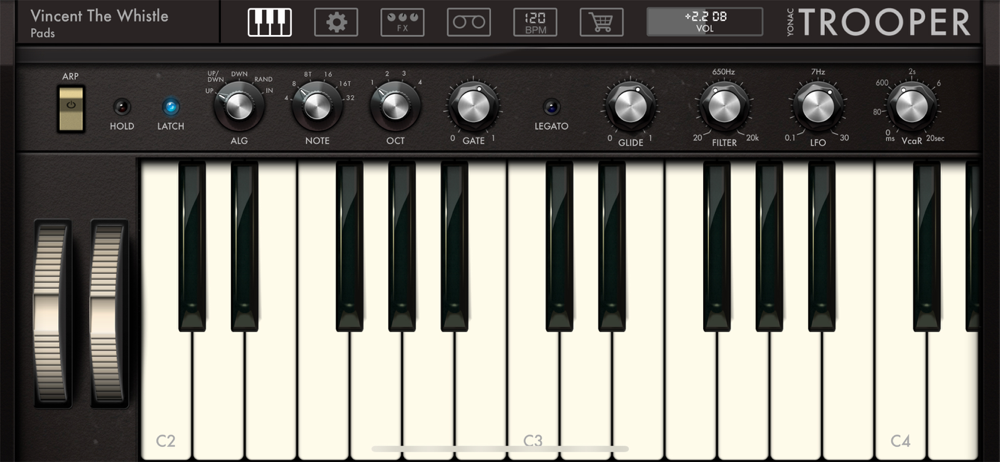Play the C3 white key
This screenshot has width=1000, height=462.
[533, 396]
